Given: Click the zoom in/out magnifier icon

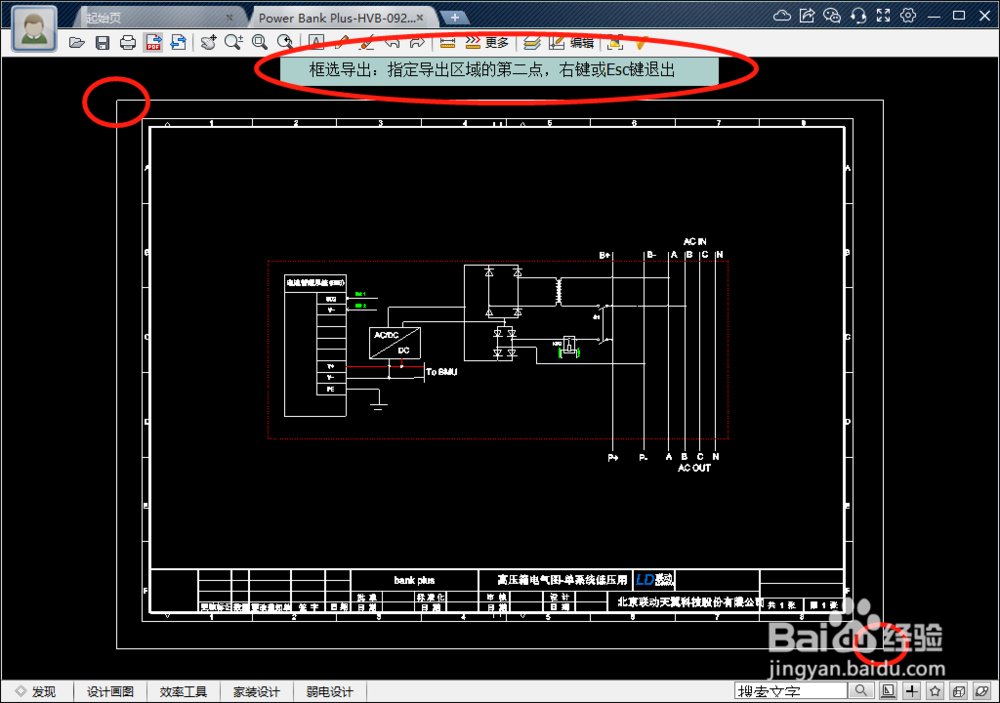Looking at the screenshot, I should pyautogui.click(x=233, y=43).
